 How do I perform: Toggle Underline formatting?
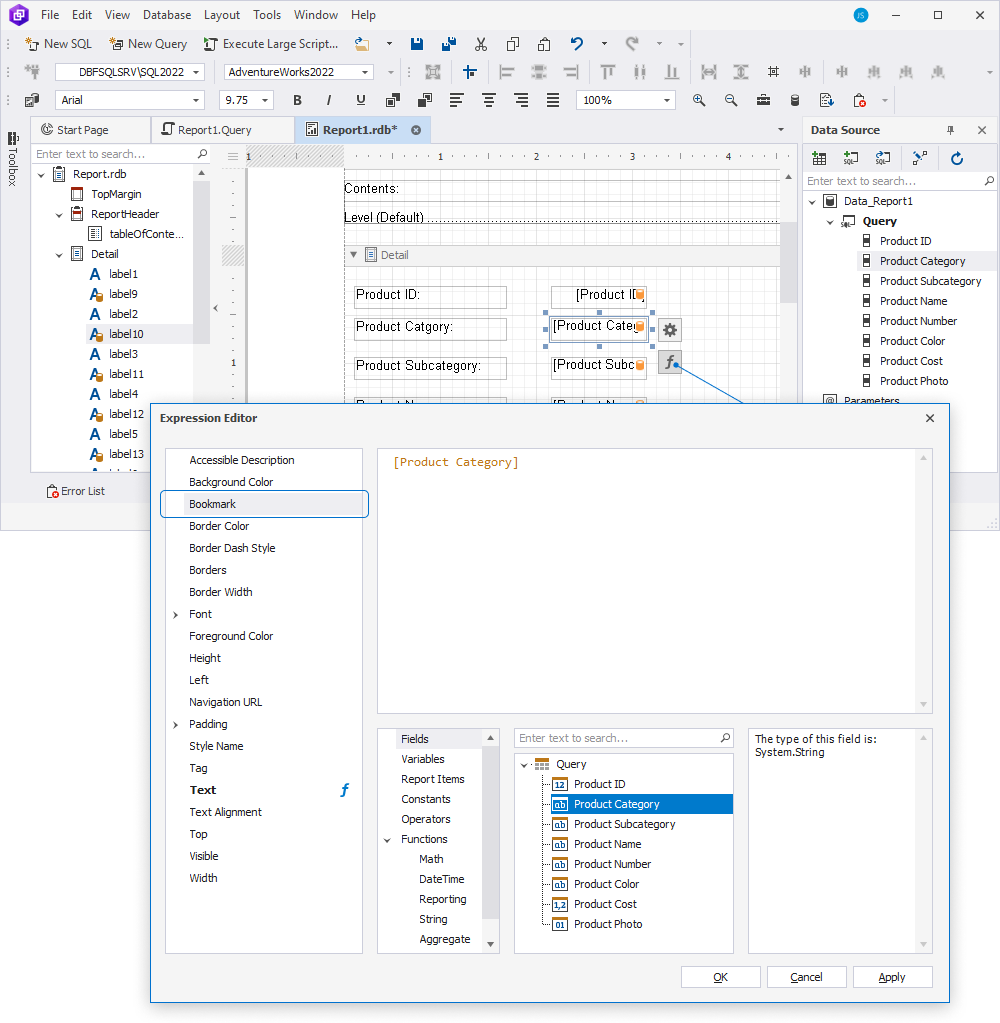coord(361,100)
